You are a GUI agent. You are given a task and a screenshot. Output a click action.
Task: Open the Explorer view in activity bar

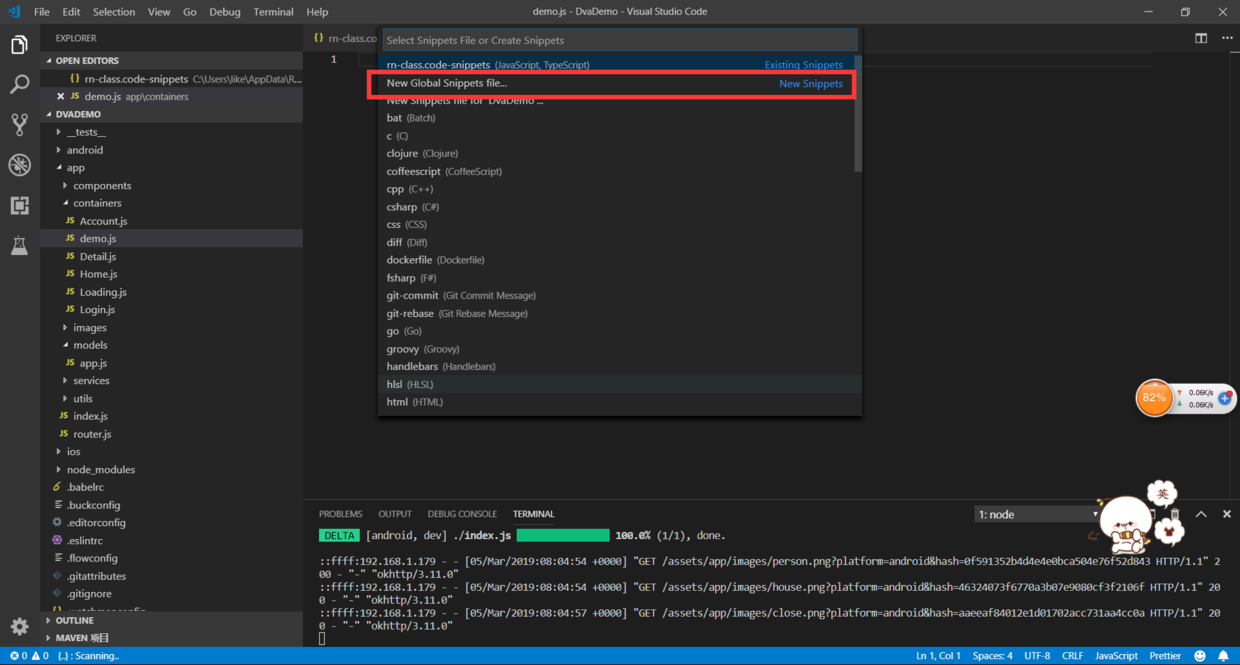click(19, 46)
